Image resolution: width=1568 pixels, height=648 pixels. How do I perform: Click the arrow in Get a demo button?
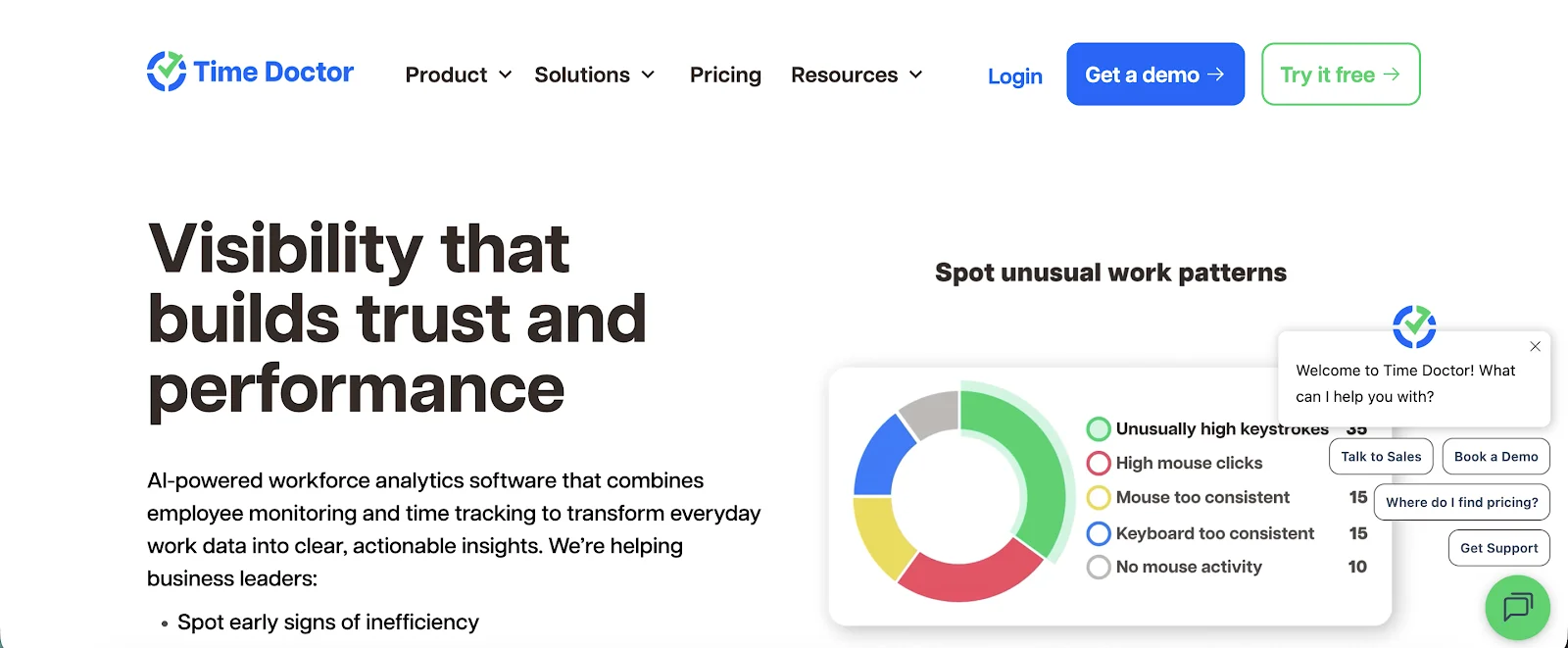1216,75
